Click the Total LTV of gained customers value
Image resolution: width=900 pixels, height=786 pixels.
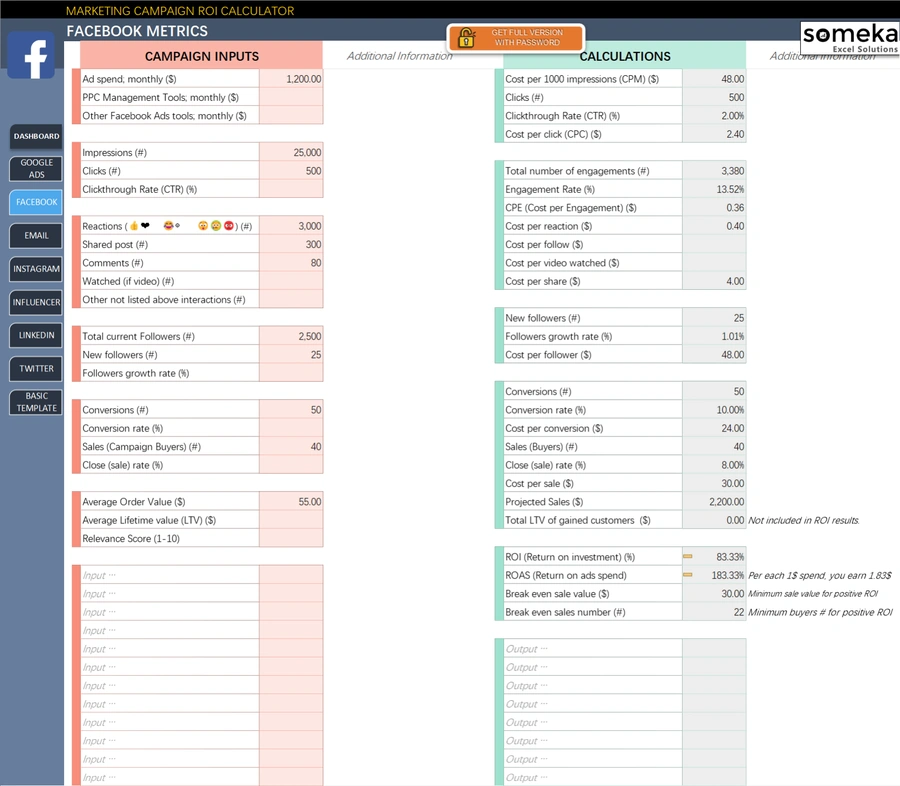(x=714, y=520)
